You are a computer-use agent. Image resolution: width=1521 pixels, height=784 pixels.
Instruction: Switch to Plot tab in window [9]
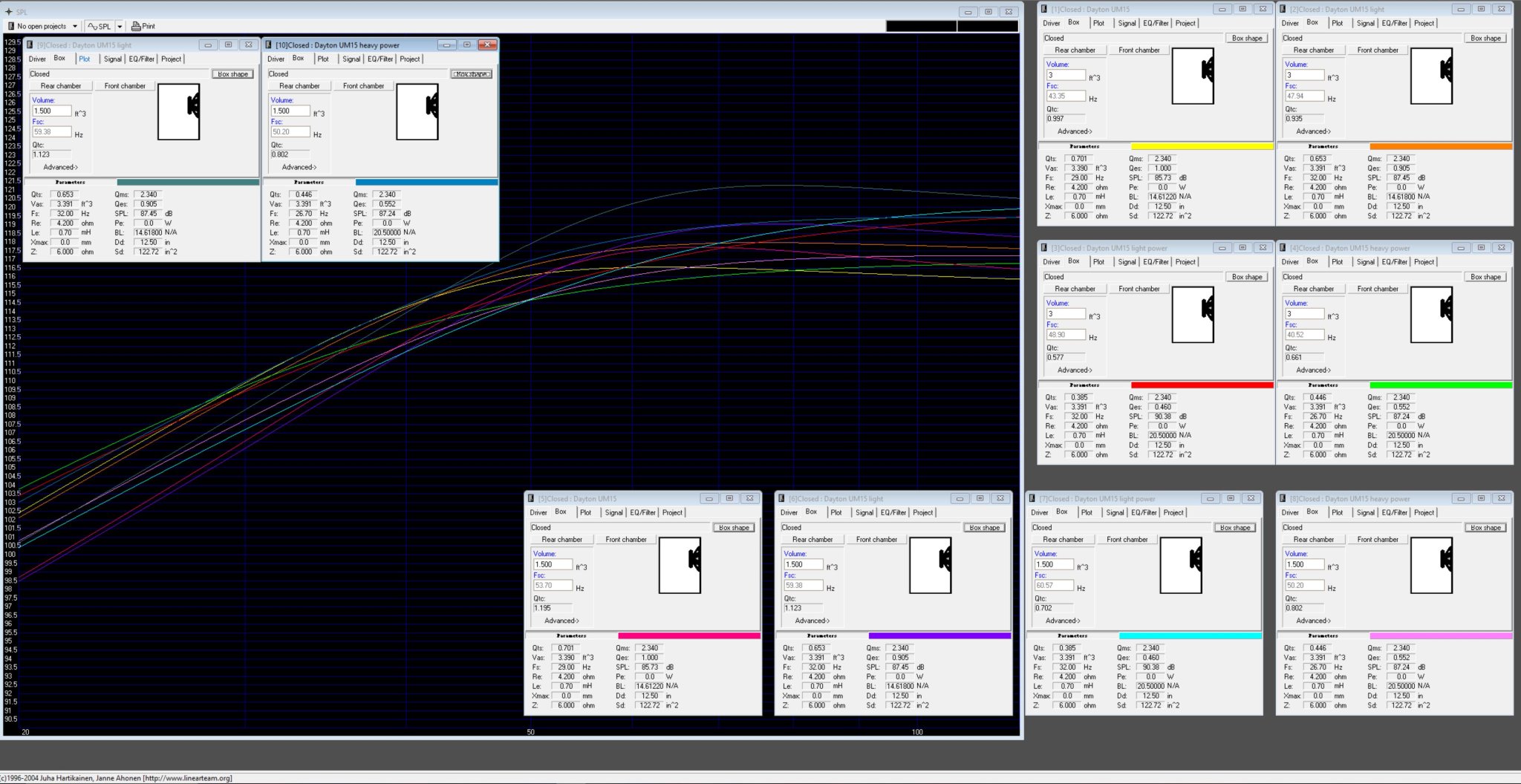85,59
